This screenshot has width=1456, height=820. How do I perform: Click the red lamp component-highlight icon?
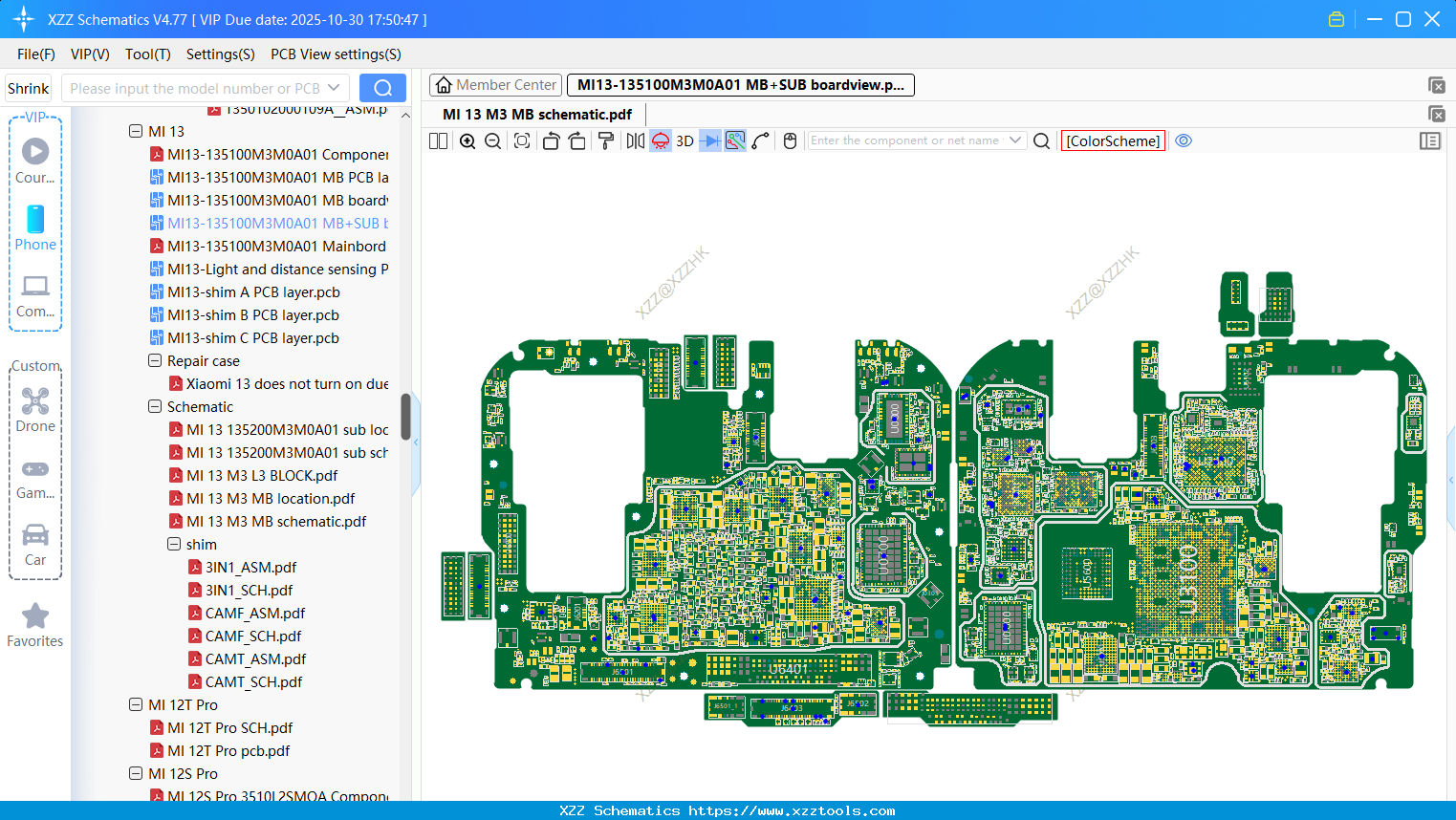click(x=660, y=140)
